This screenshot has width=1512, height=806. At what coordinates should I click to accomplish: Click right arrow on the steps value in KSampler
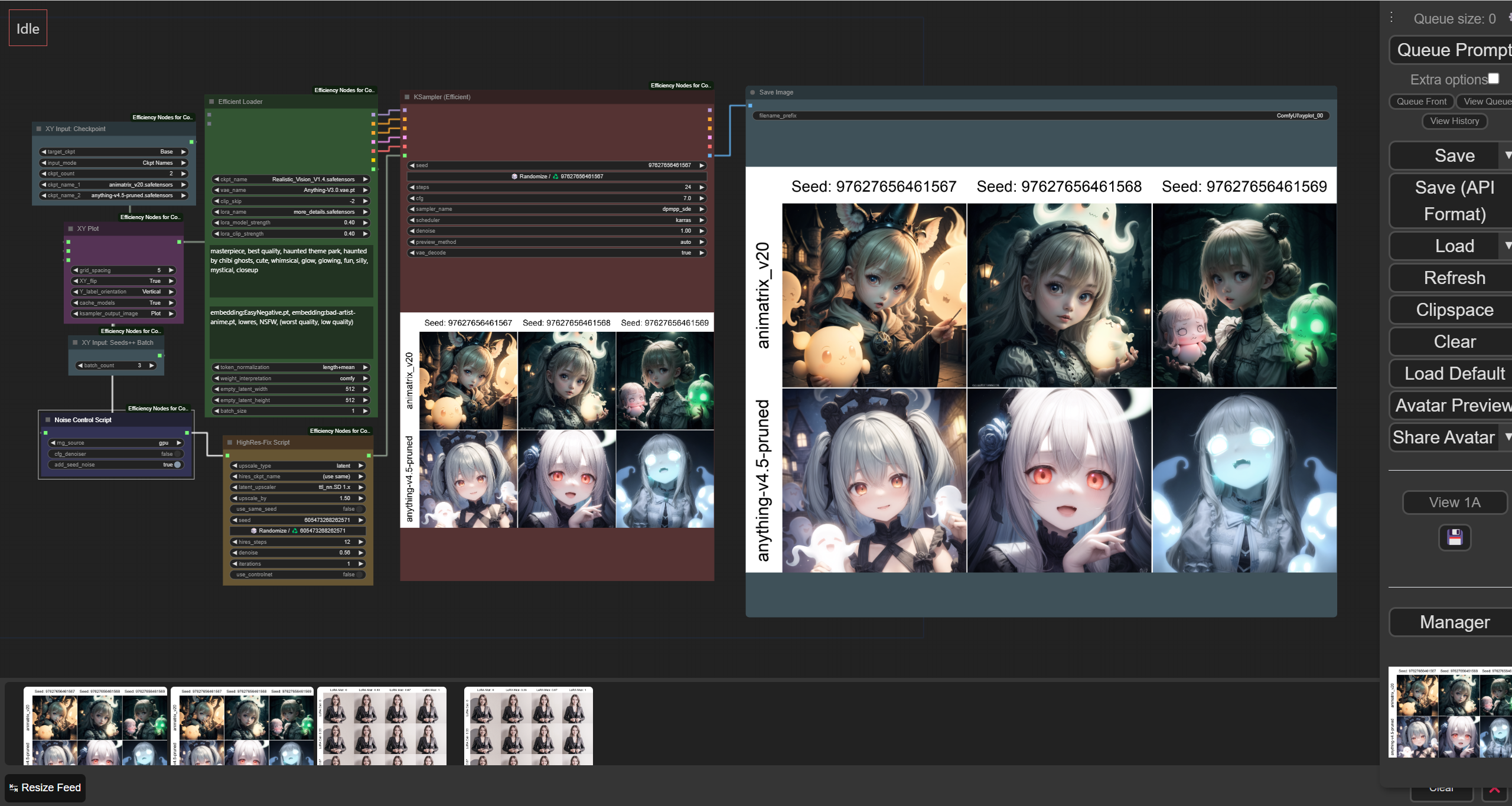tap(702, 187)
